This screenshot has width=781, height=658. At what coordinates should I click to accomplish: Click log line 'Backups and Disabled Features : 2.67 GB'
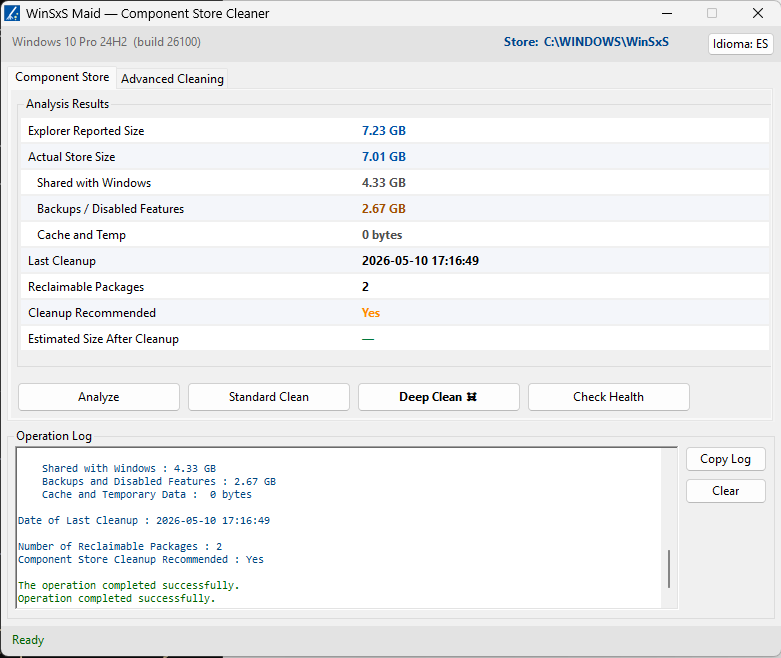pos(159,482)
